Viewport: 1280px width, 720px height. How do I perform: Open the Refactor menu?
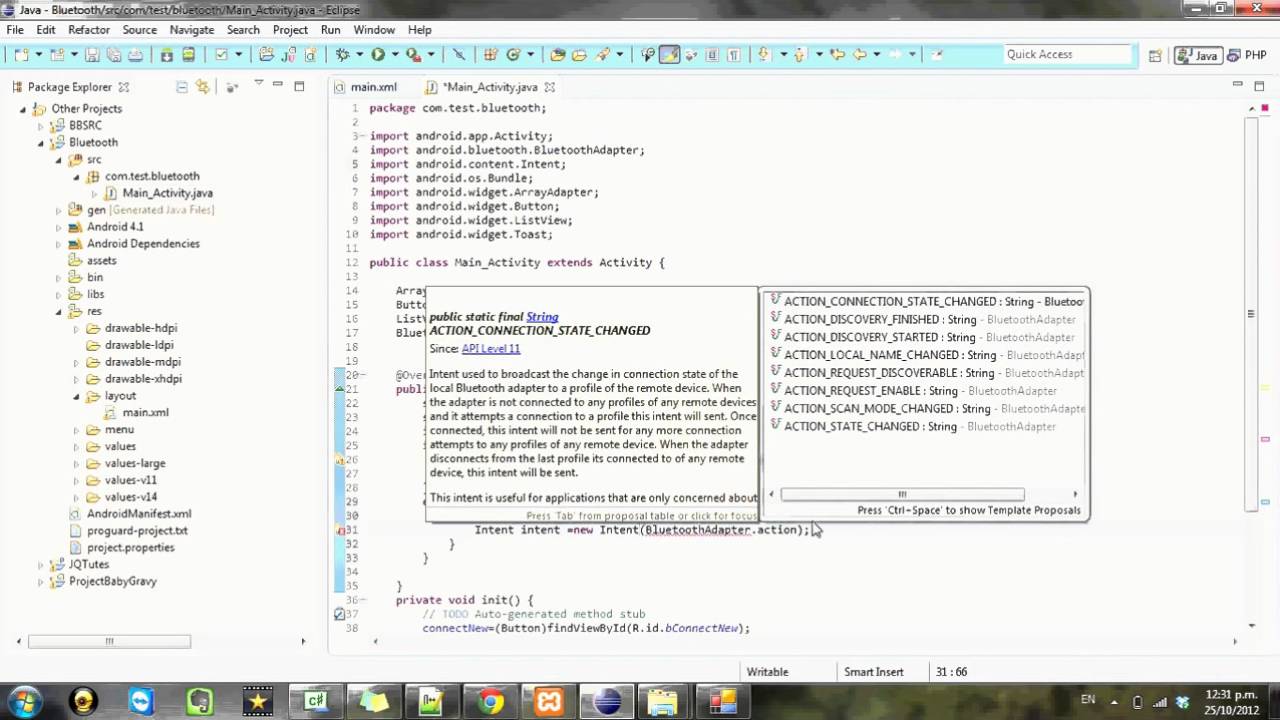pos(89,30)
